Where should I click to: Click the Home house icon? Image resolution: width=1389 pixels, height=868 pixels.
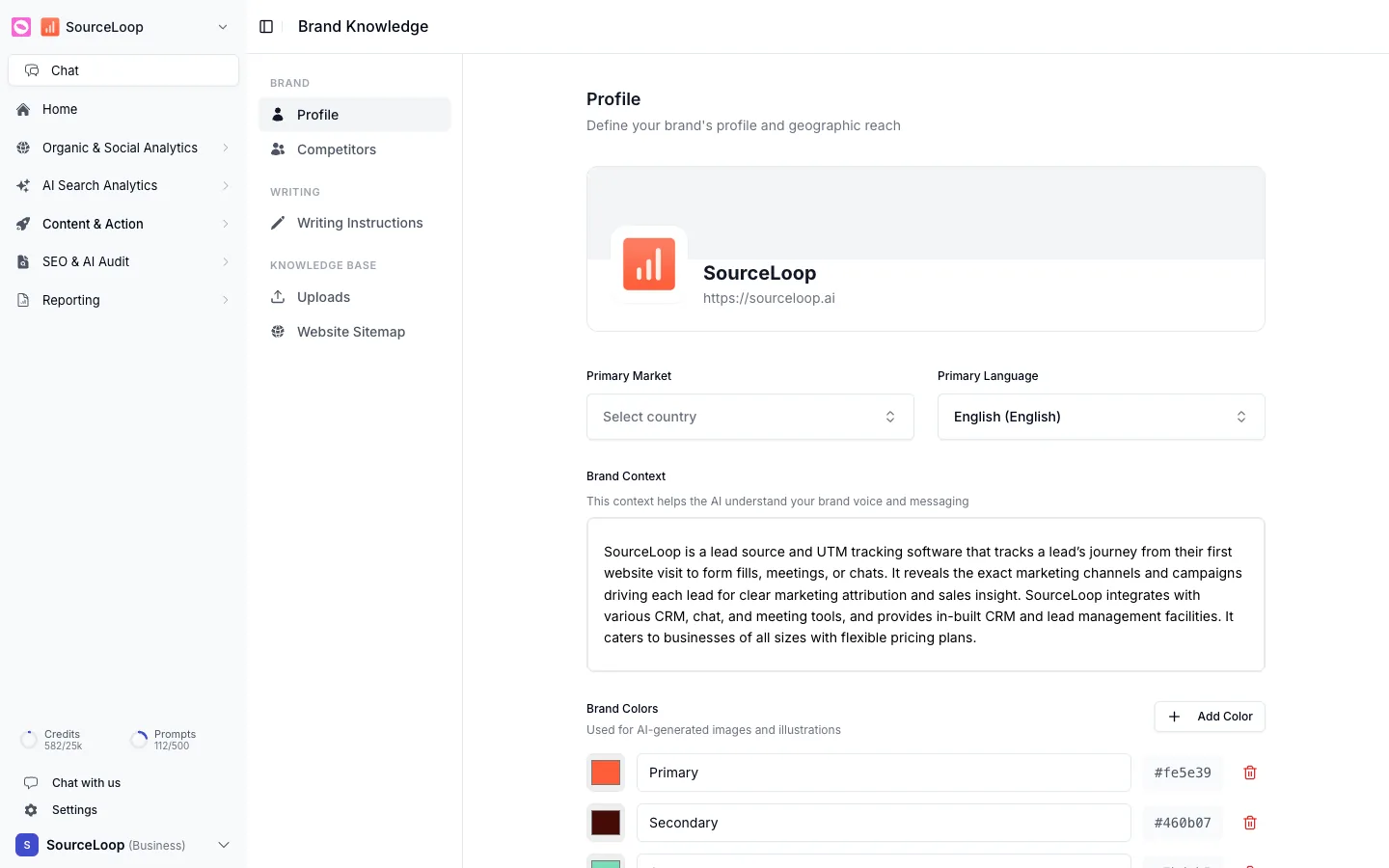[23, 109]
